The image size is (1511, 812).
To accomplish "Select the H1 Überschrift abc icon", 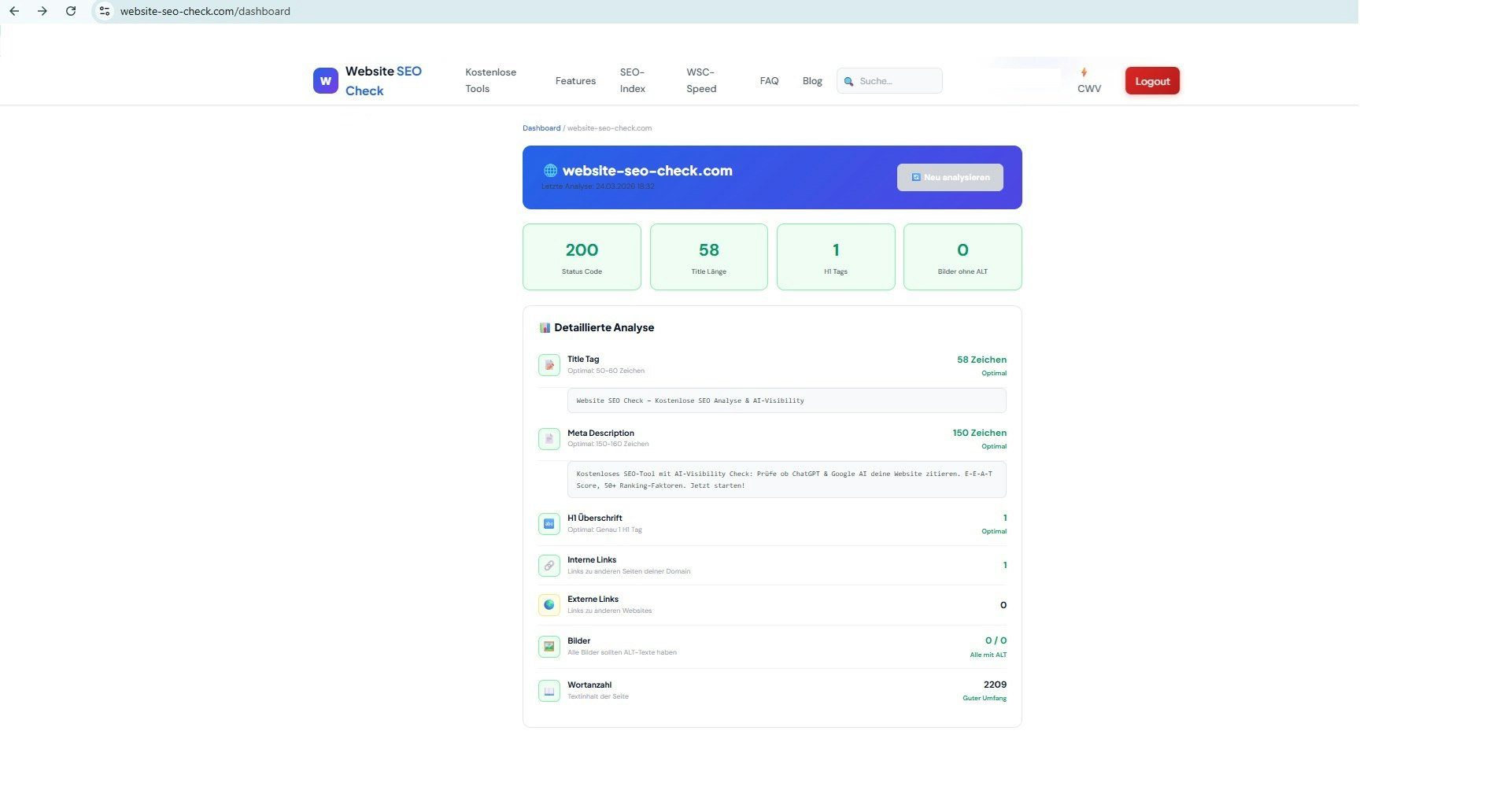I will (x=549, y=523).
